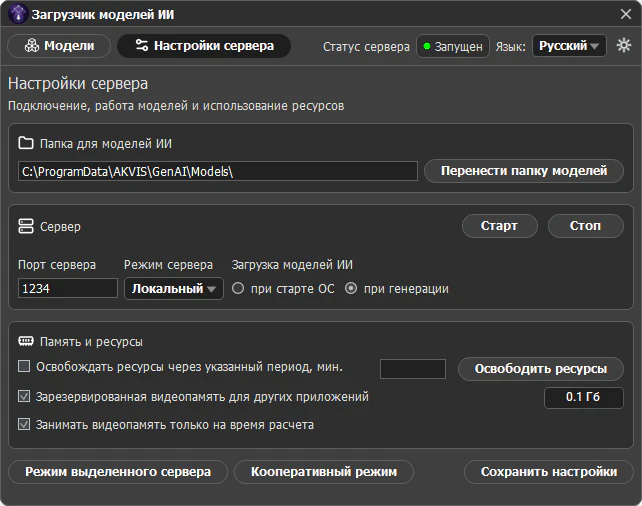Click the green status dot in Запущен

point(427,46)
